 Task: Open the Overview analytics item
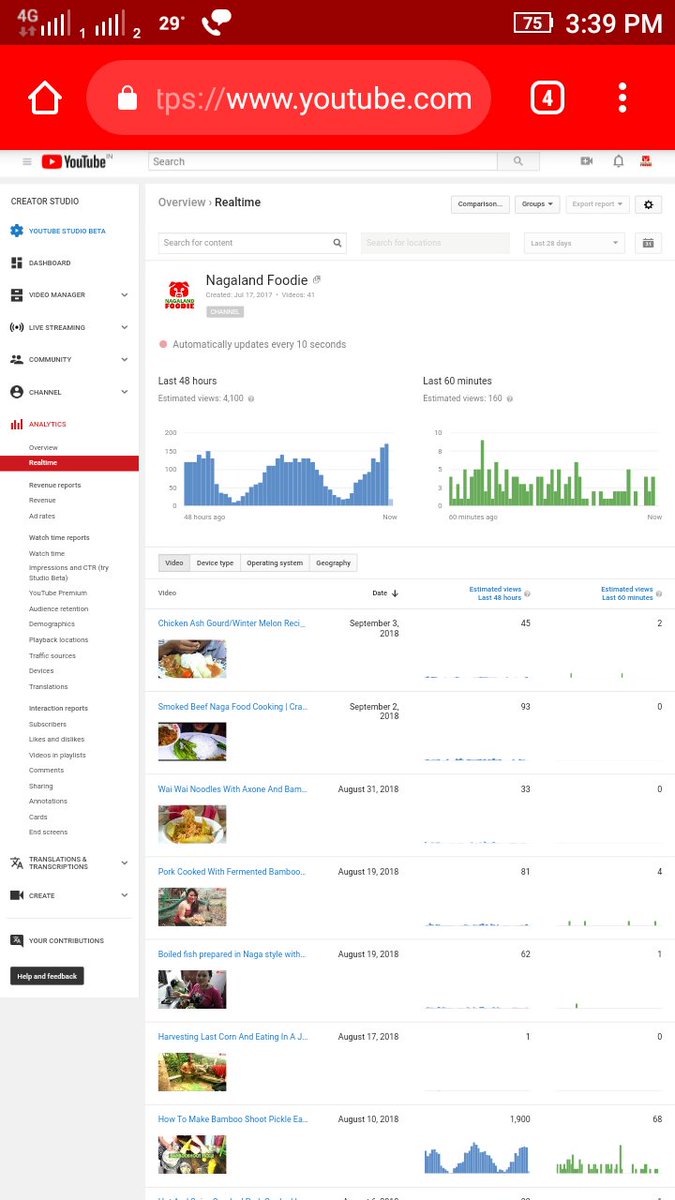click(x=43, y=447)
